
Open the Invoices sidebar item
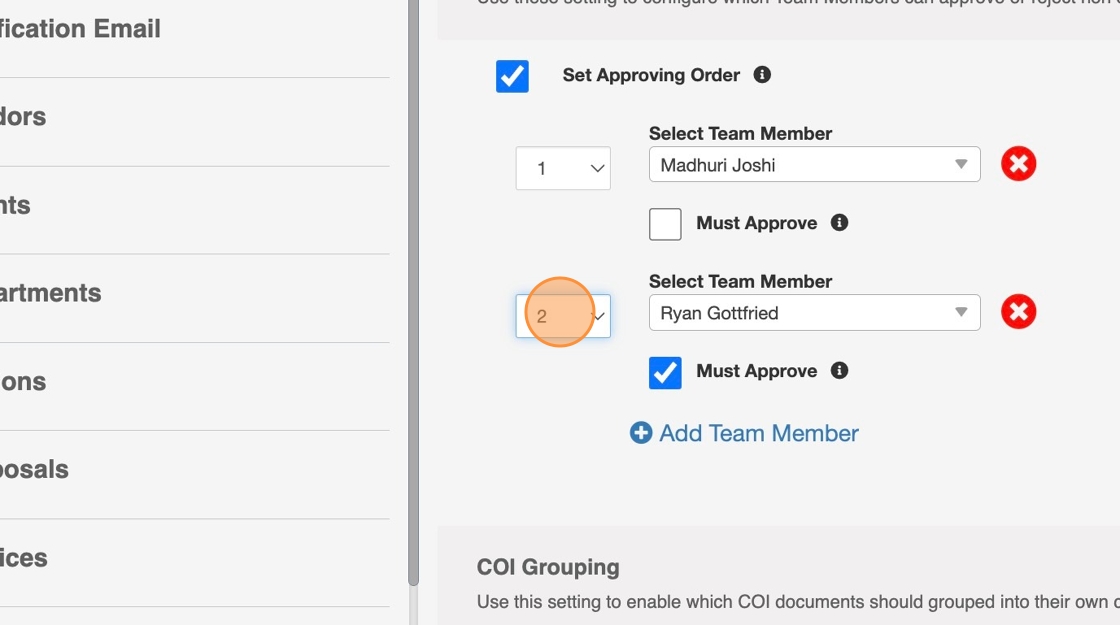pos(24,557)
